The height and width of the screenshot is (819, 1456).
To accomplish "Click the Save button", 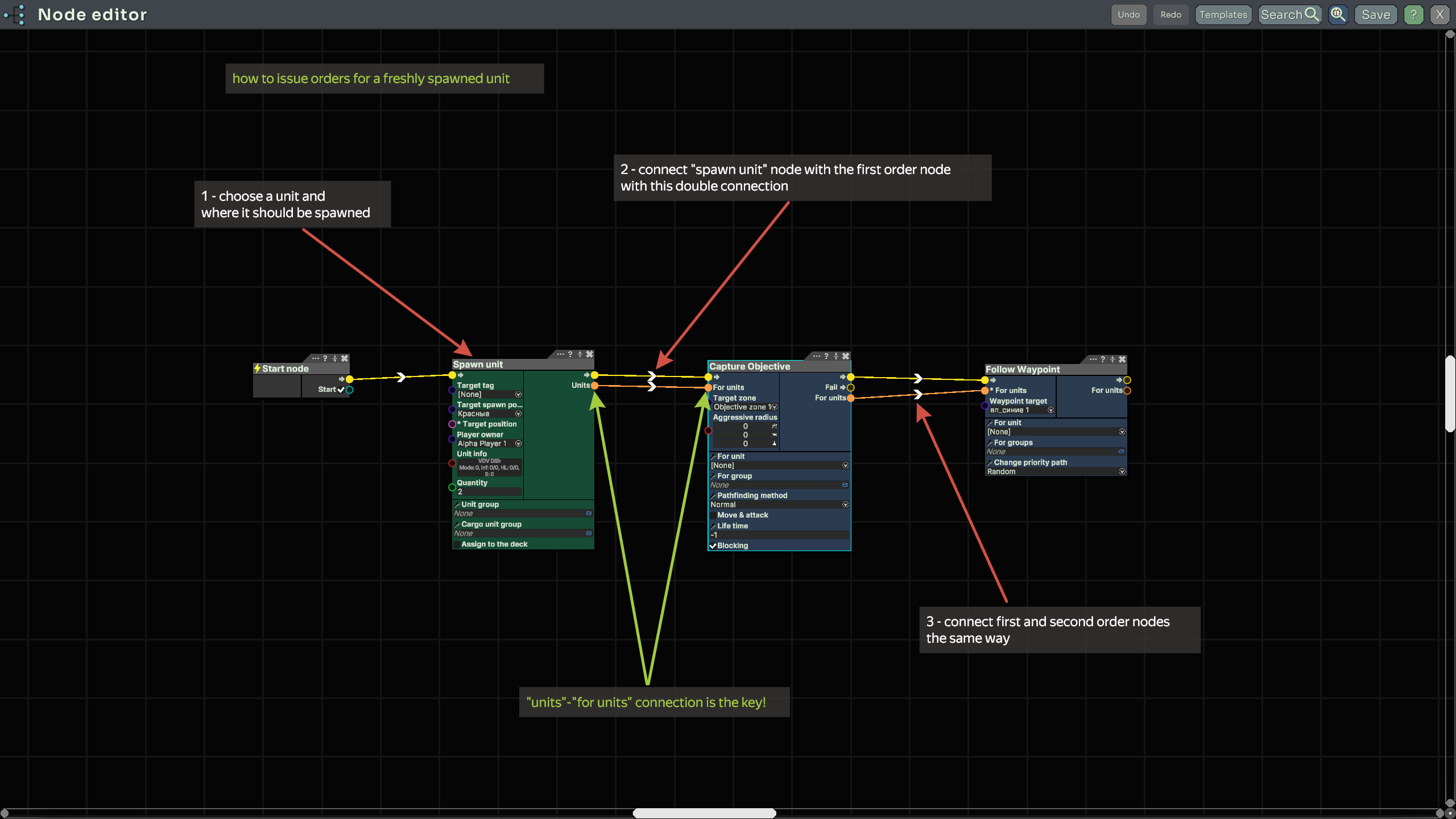I will click(x=1375, y=14).
